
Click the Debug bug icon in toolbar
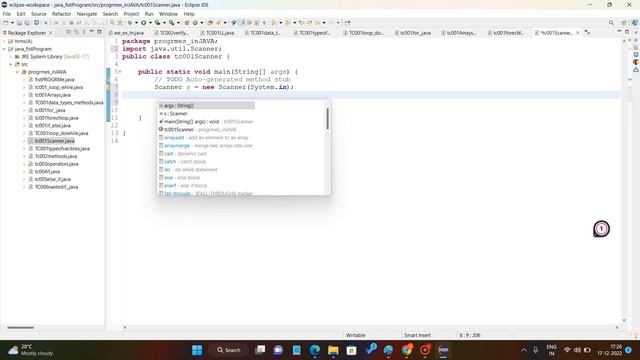130,23
